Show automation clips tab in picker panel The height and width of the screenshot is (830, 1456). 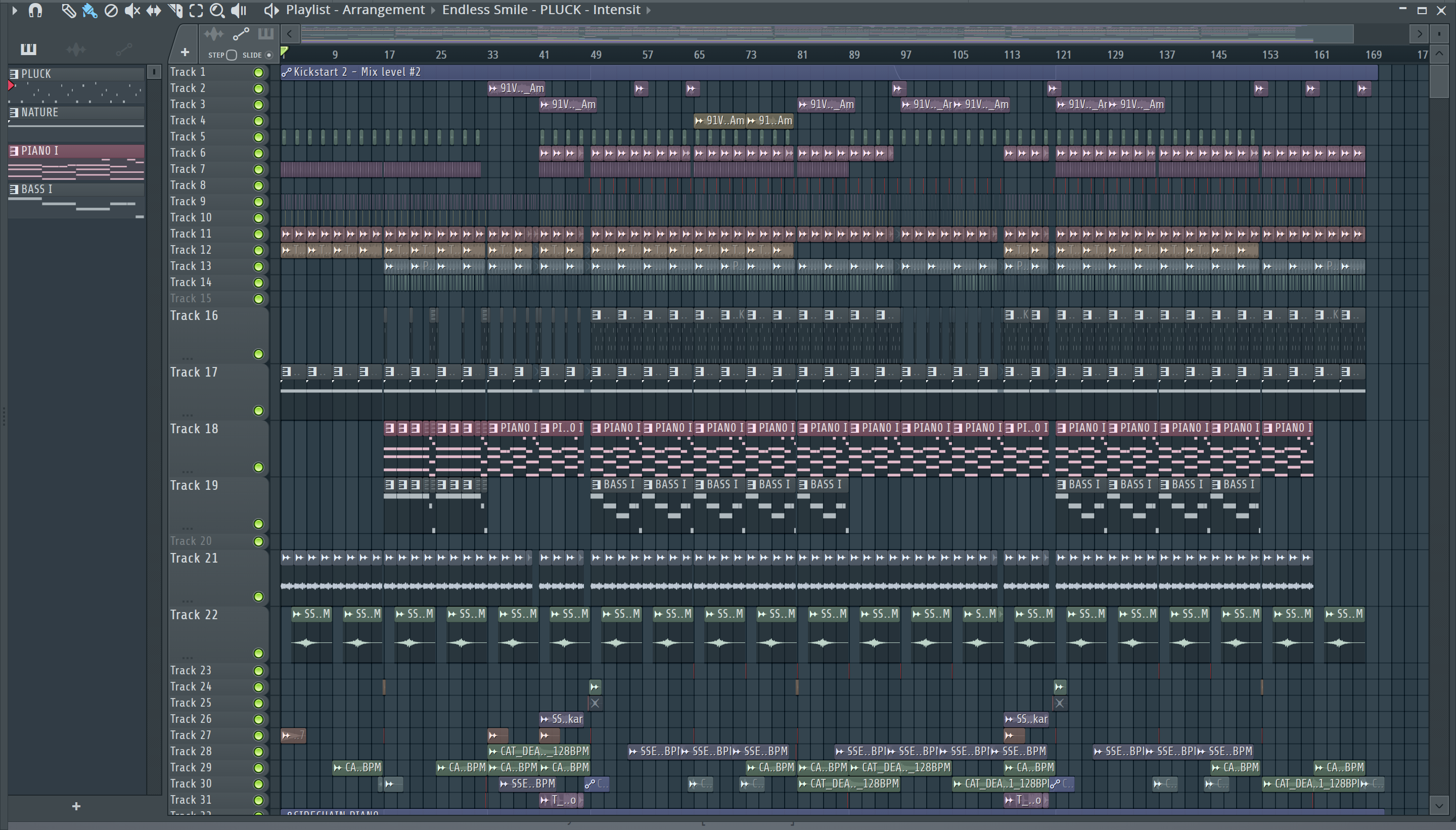[124, 50]
